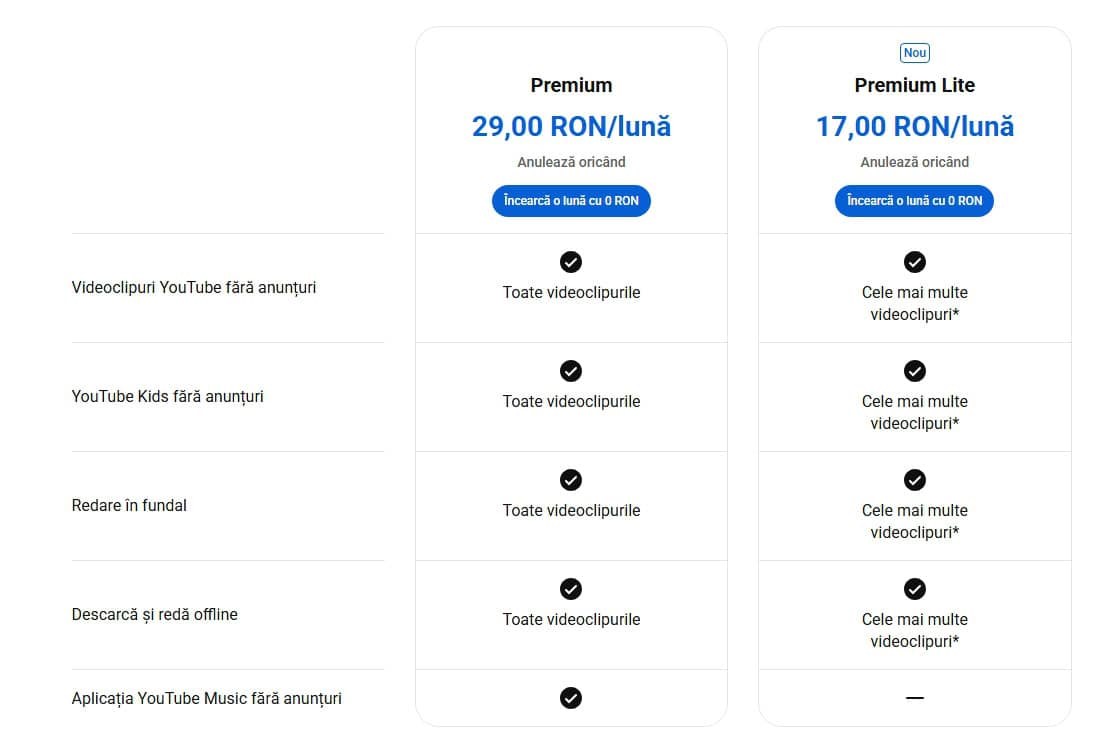The image size is (1119, 750).
Task: Select the Premium Lite plan heading
Action: 914,85
